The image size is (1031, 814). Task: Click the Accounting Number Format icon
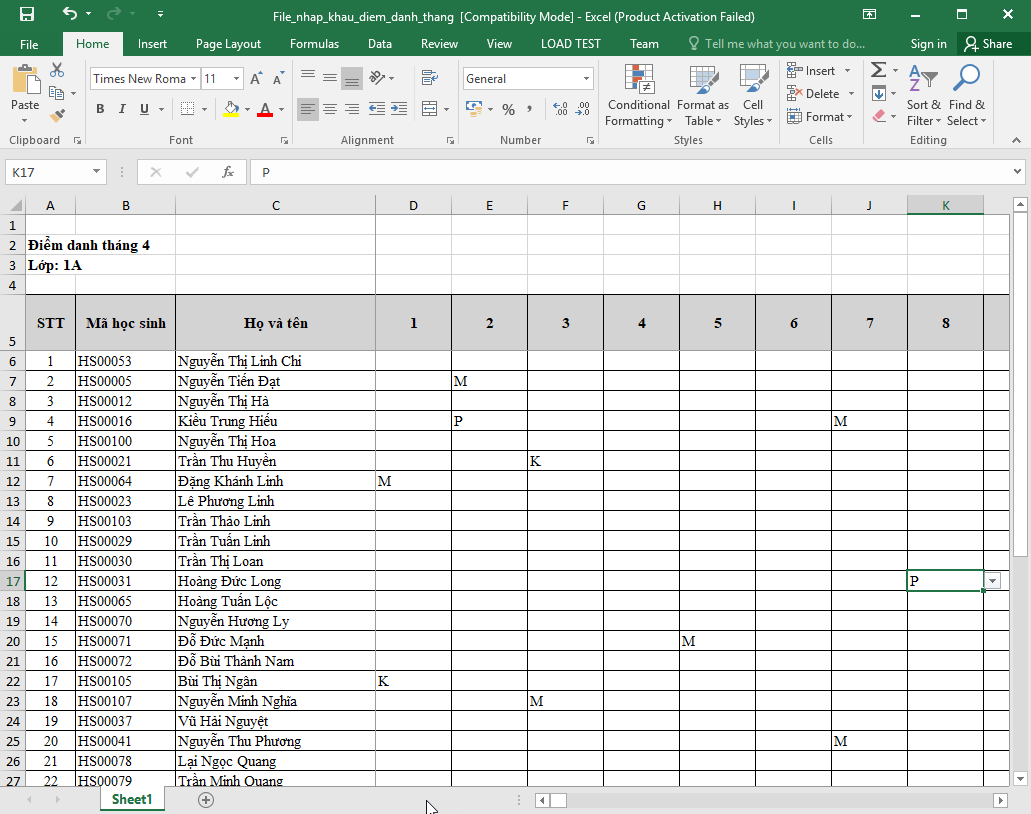coord(473,108)
